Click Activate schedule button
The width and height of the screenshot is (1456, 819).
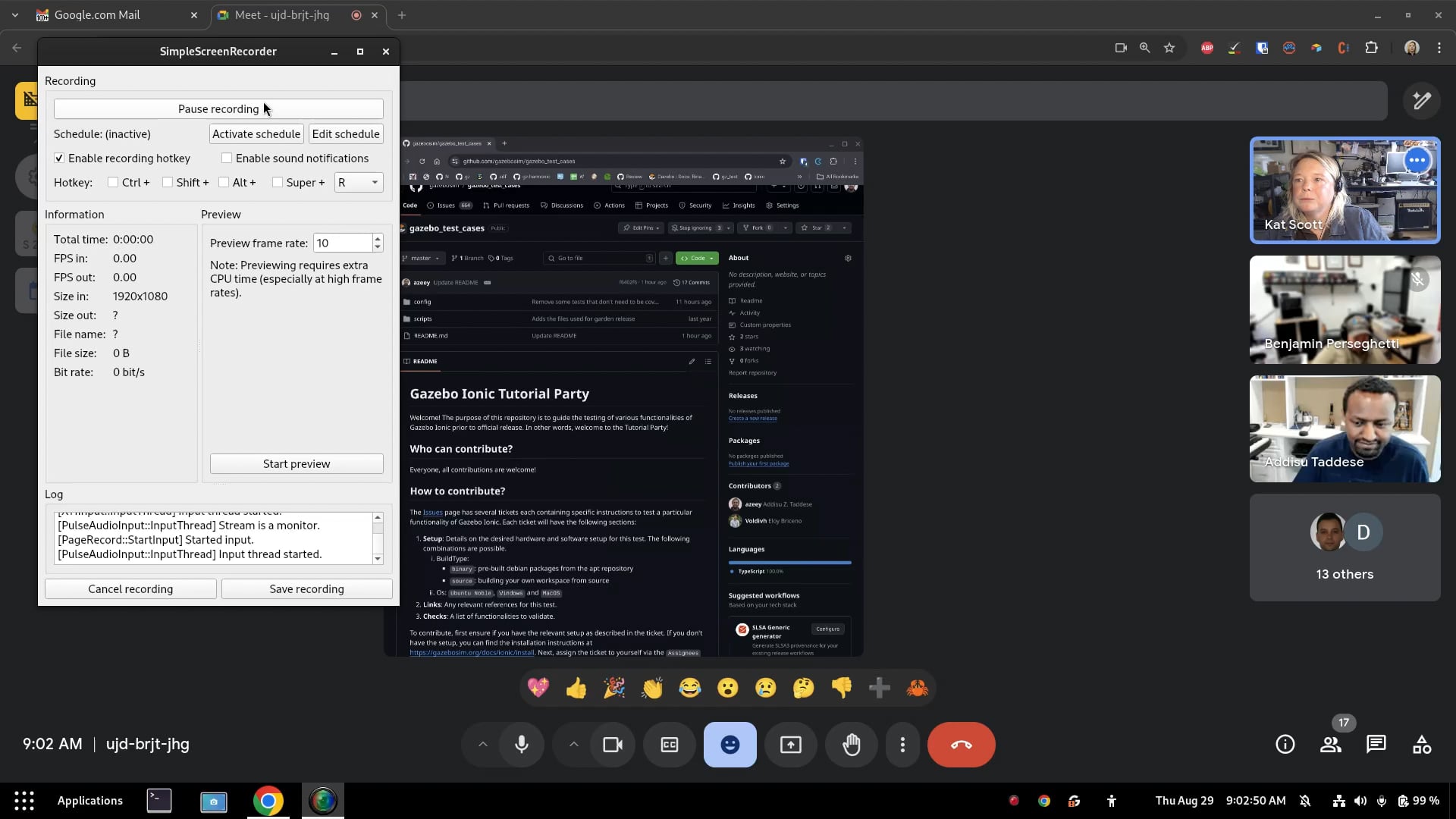[x=256, y=134]
